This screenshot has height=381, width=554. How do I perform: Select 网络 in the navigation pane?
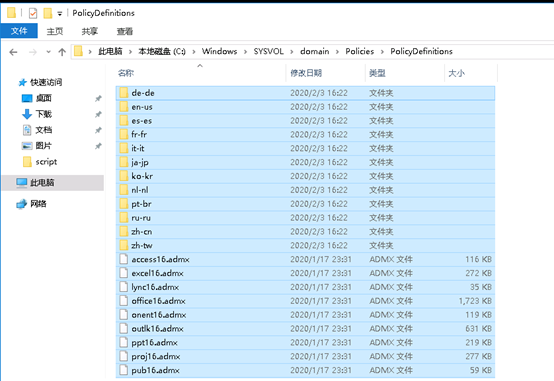tap(38, 204)
